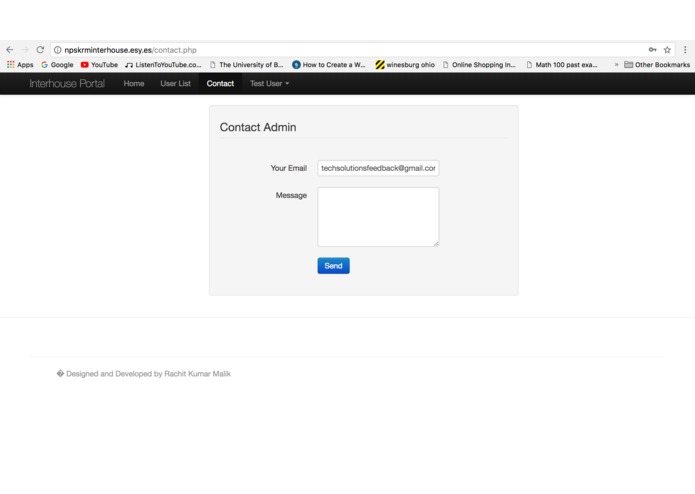Click the browser forward arrow
Viewport: 695px width, 494px height.
[25, 50]
